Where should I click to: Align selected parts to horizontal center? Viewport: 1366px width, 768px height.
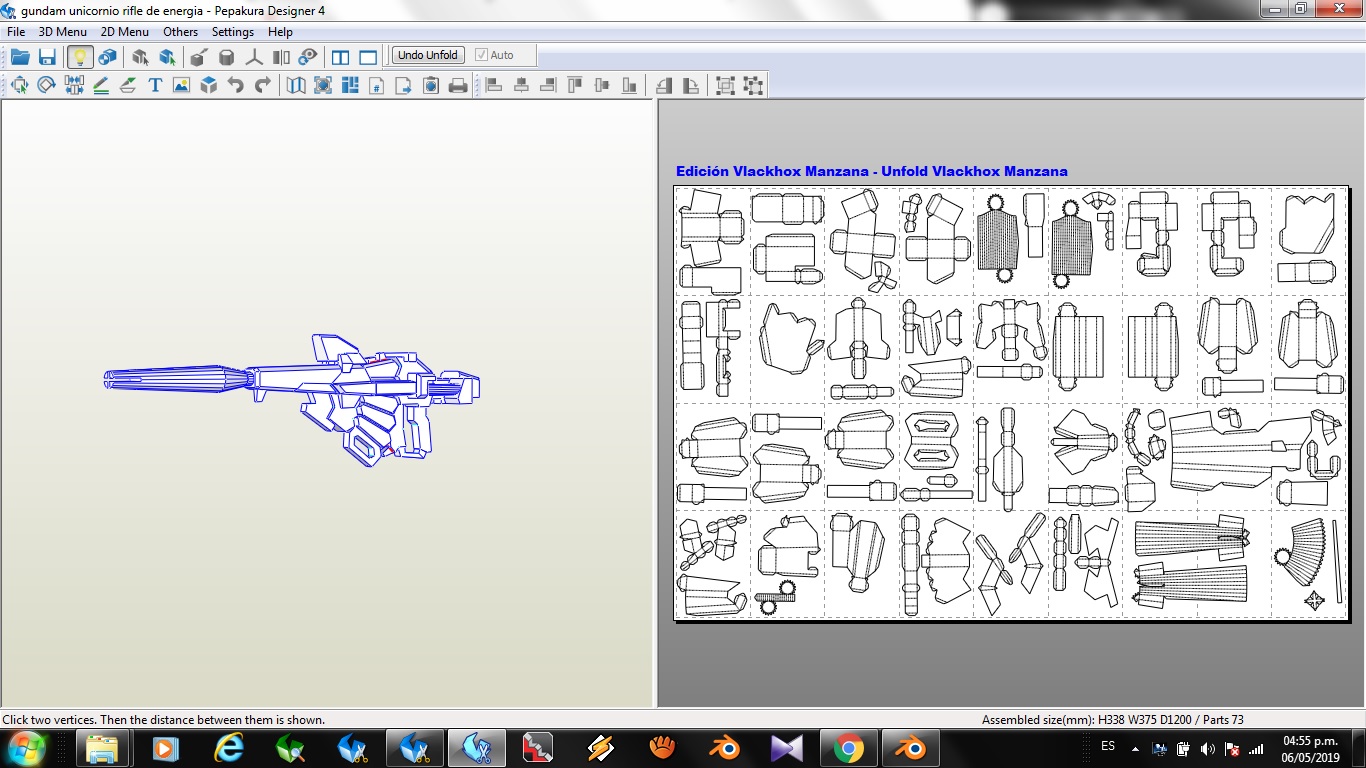pyautogui.click(x=521, y=86)
